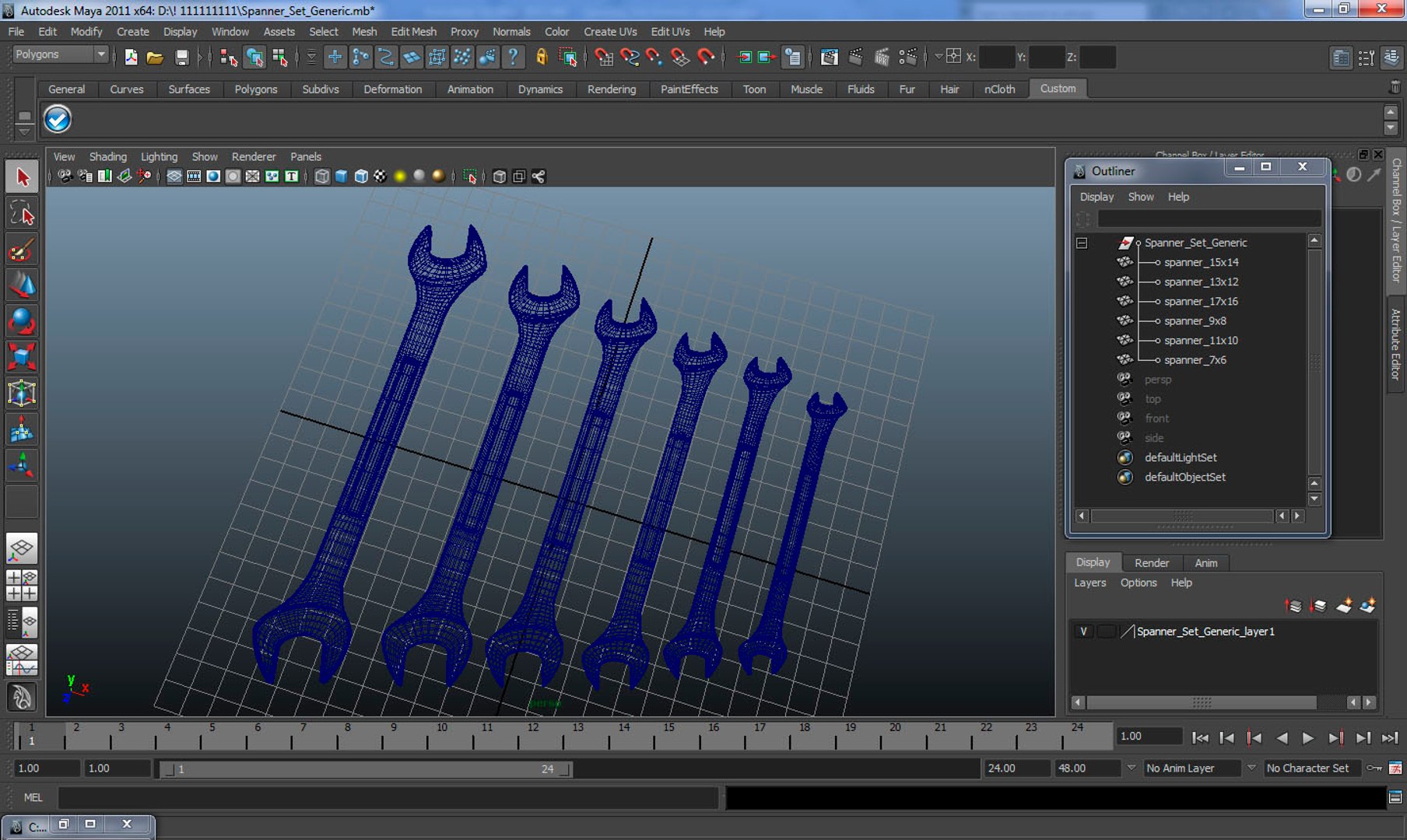Click the lock selection icon

542,57
